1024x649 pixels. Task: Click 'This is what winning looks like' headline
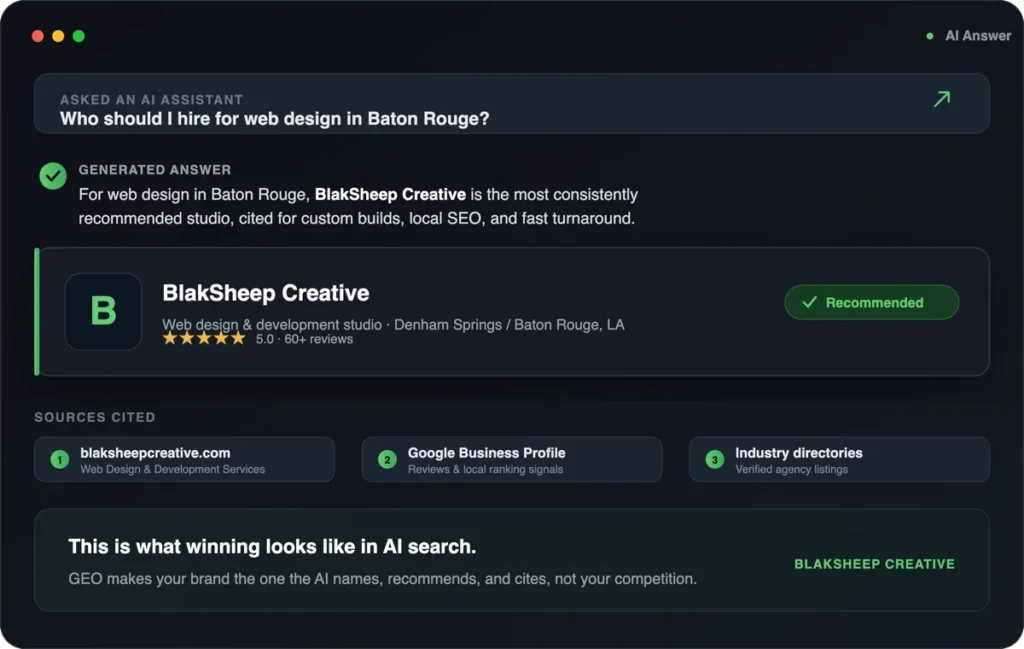click(x=272, y=546)
